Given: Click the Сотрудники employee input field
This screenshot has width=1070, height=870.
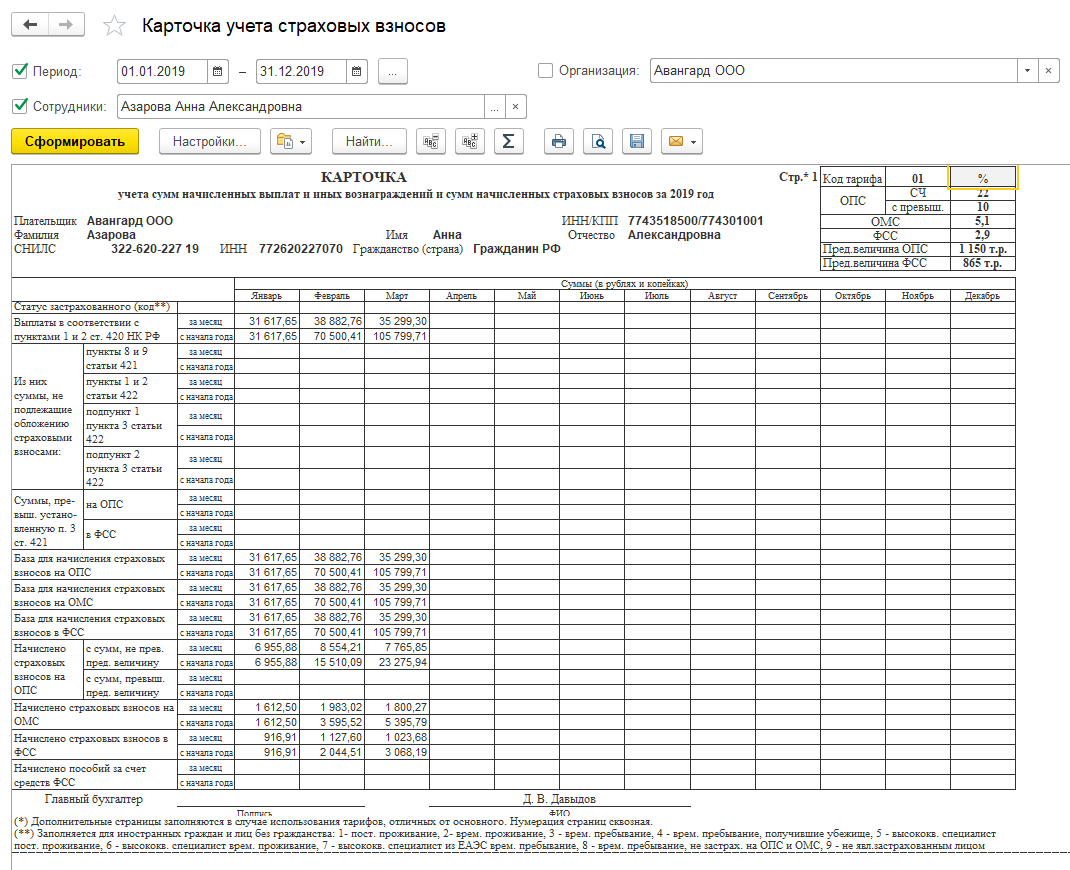Looking at the screenshot, I should (300, 107).
